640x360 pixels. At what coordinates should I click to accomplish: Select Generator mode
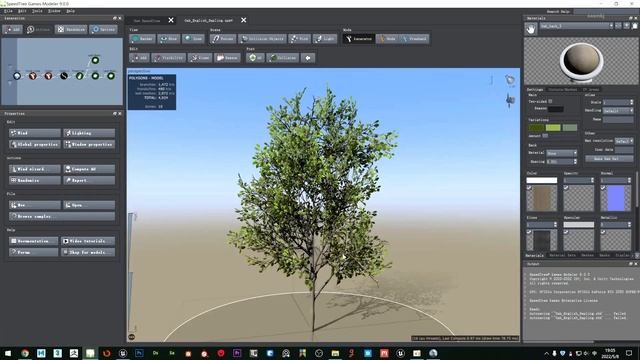(358, 39)
